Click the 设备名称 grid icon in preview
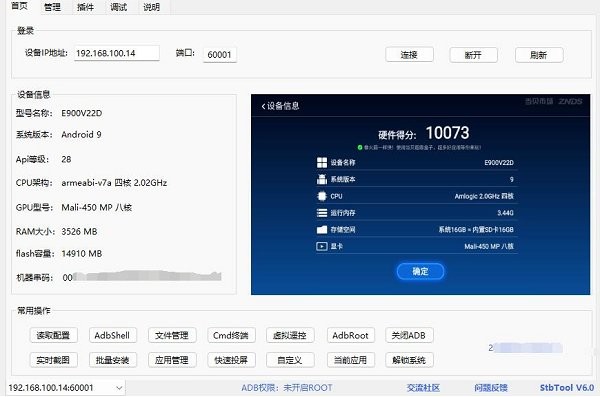600x397 pixels. 322,162
